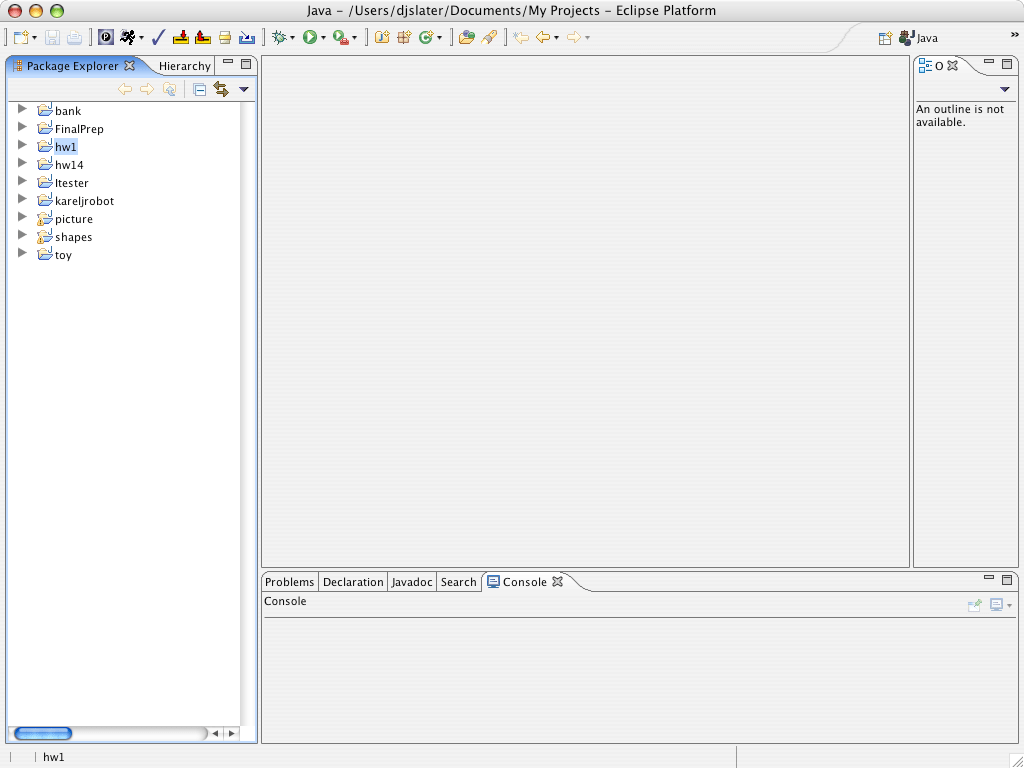
Task: Open the Problems tab
Action: (x=289, y=581)
